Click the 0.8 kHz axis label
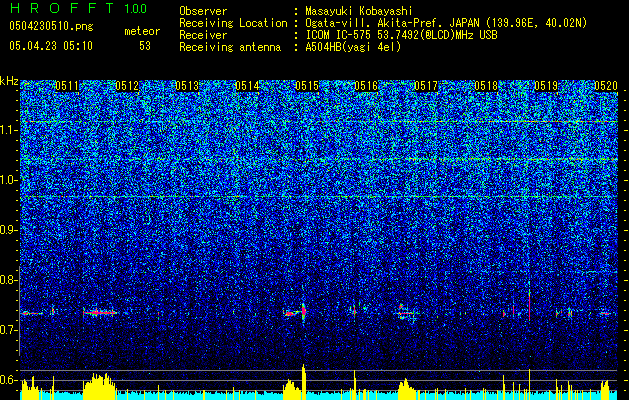This screenshot has height=400, width=629. [x=9, y=280]
